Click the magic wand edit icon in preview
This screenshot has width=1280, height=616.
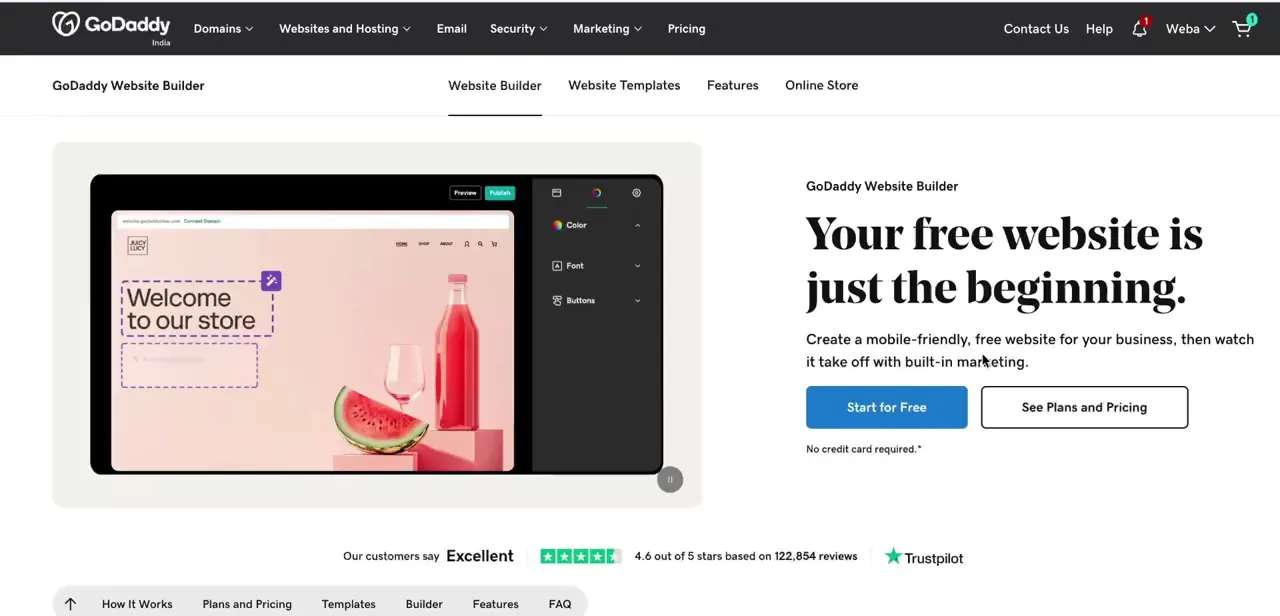271,281
